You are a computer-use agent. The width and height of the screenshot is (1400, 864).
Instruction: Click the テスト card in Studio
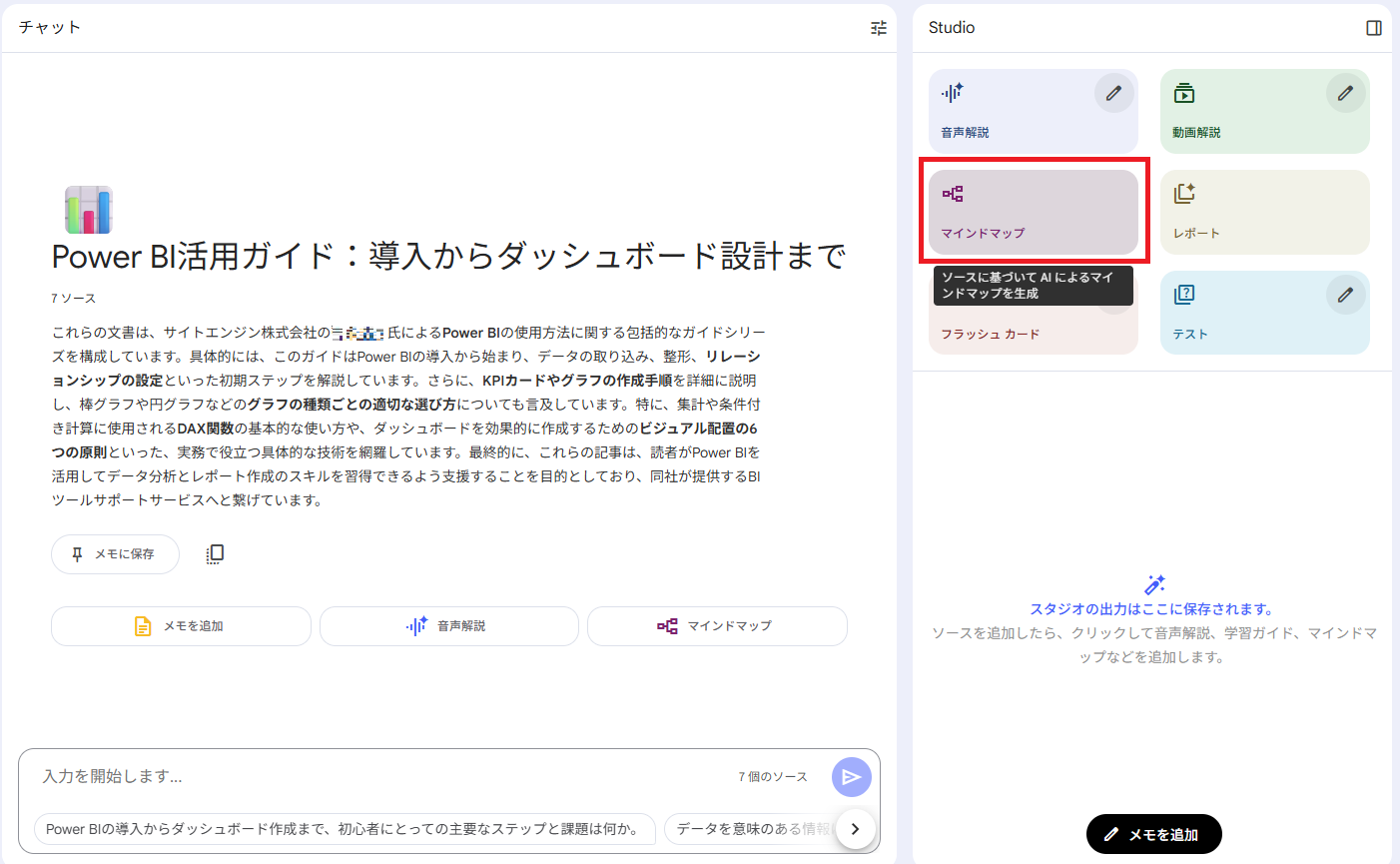pyautogui.click(x=1264, y=313)
